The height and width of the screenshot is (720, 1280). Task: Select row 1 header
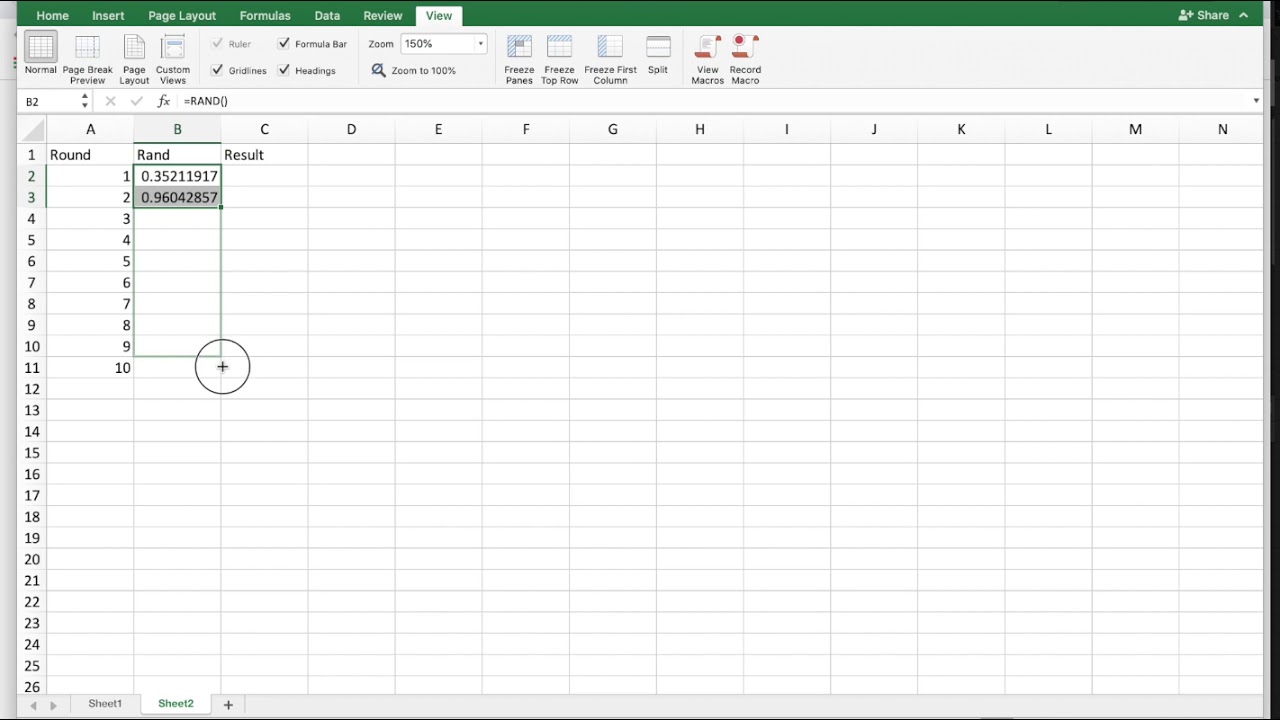pyautogui.click(x=32, y=155)
